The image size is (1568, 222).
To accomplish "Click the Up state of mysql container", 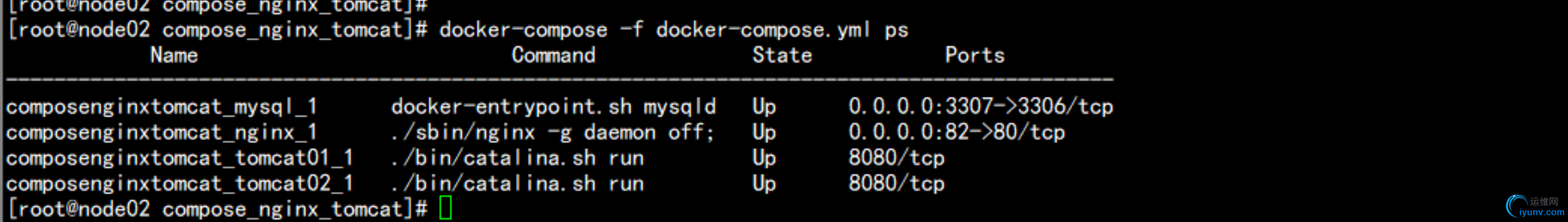I will click(x=765, y=107).
